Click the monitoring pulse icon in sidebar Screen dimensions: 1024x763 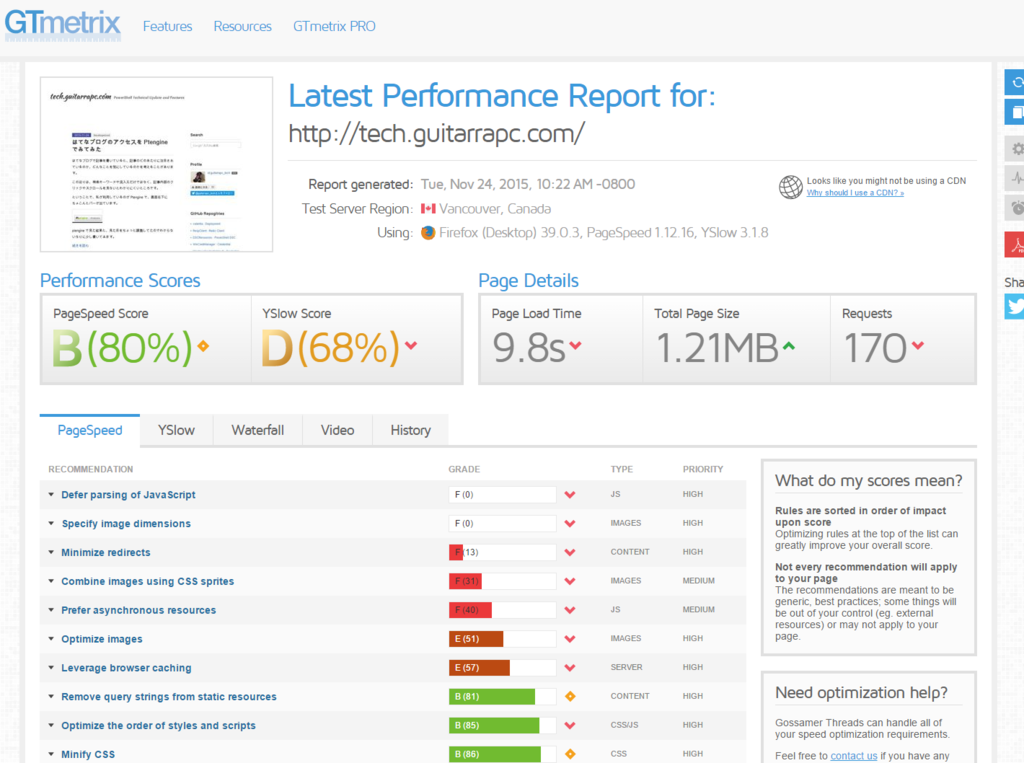(x=1015, y=178)
